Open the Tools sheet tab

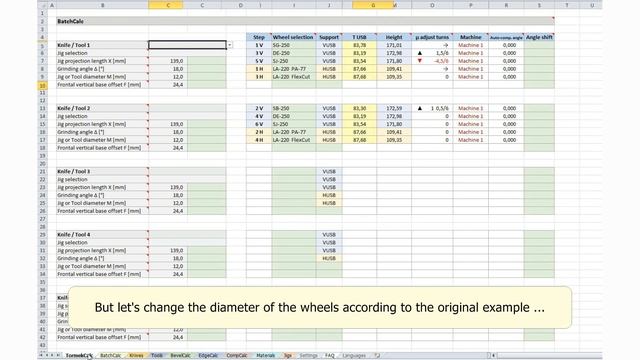tap(157, 356)
